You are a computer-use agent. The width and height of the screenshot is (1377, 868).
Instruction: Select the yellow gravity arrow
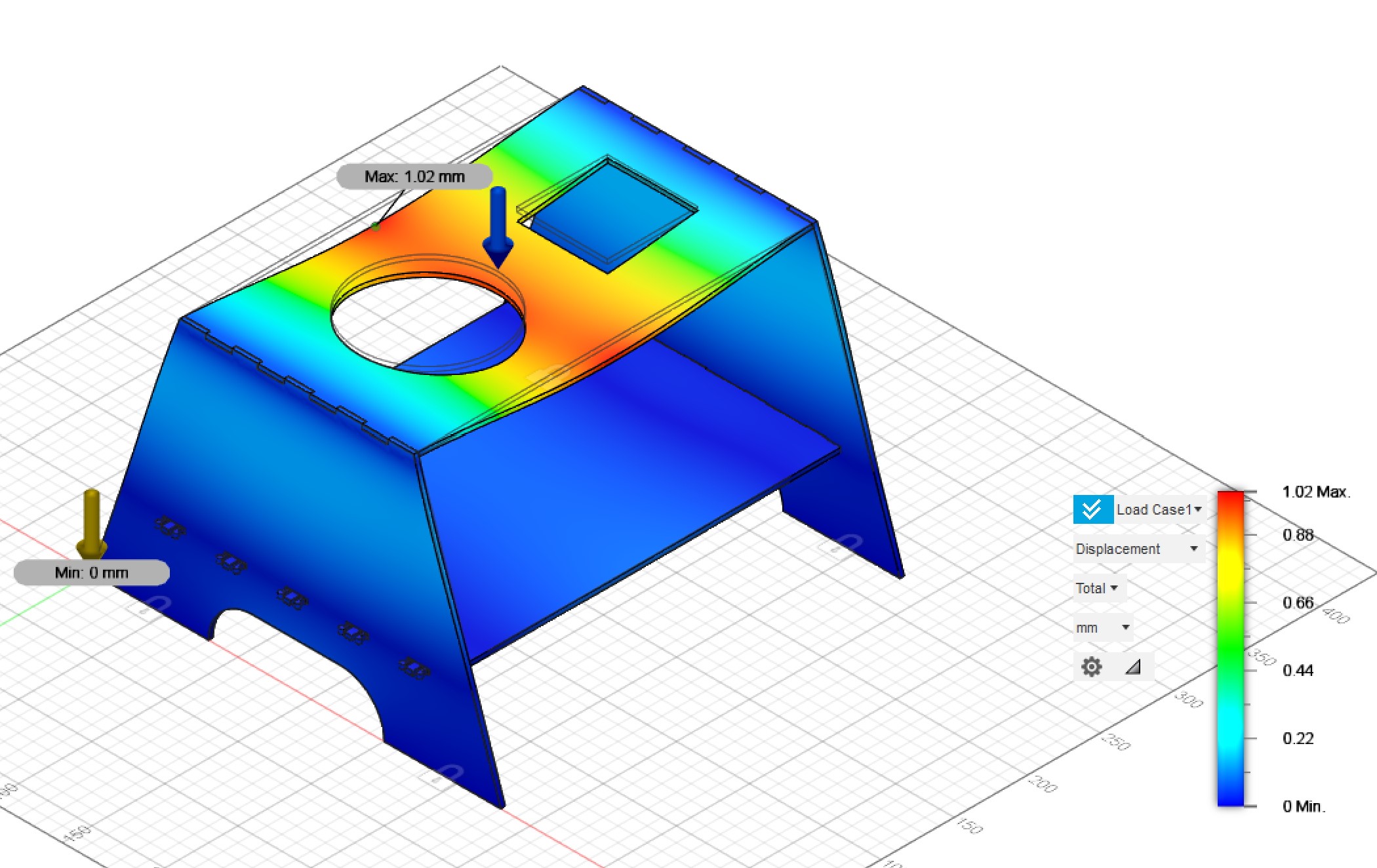coord(91,524)
